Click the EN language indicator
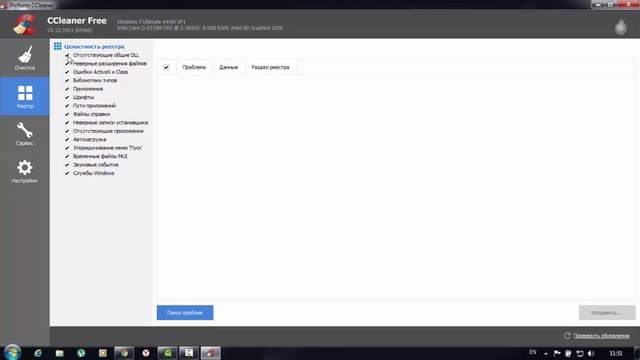Image resolution: width=640 pixels, height=360 pixels. (x=533, y=352)
